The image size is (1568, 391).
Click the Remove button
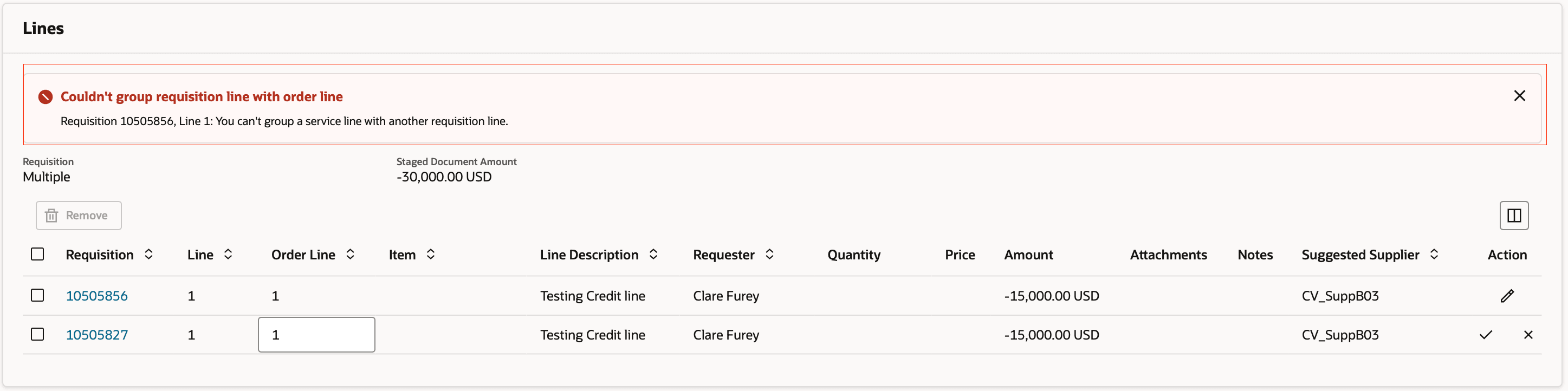(78, 215)
